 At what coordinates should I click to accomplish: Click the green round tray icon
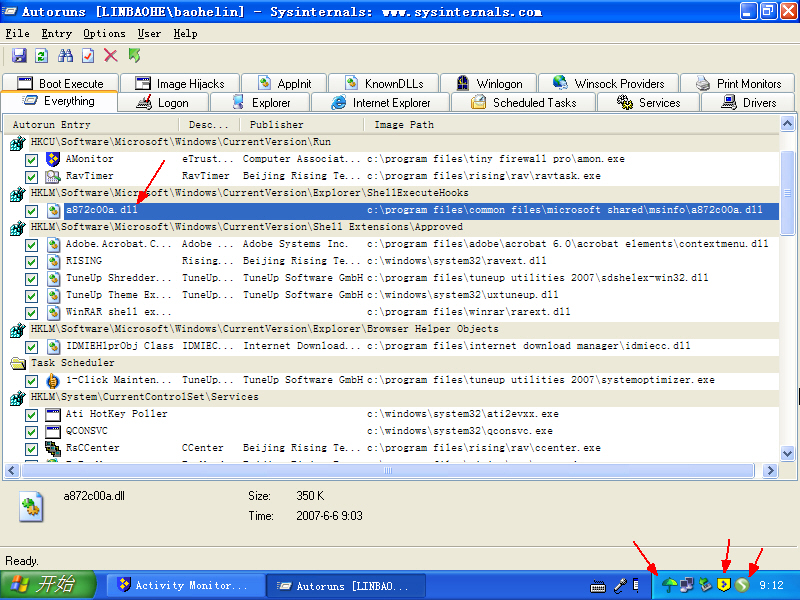(x=742, y=585)
